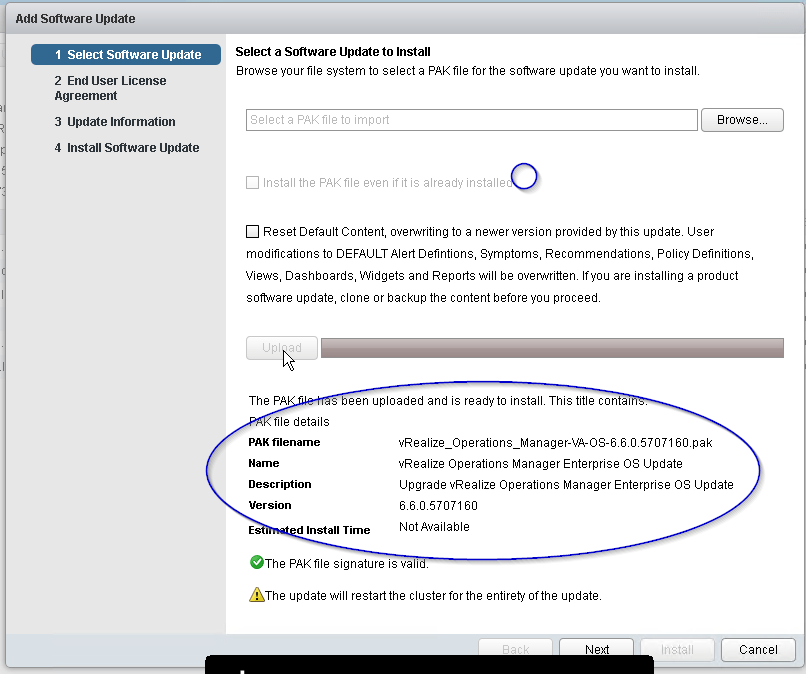
Task: Click the version number 6.6.0.5707160
Action: (438, 506)
